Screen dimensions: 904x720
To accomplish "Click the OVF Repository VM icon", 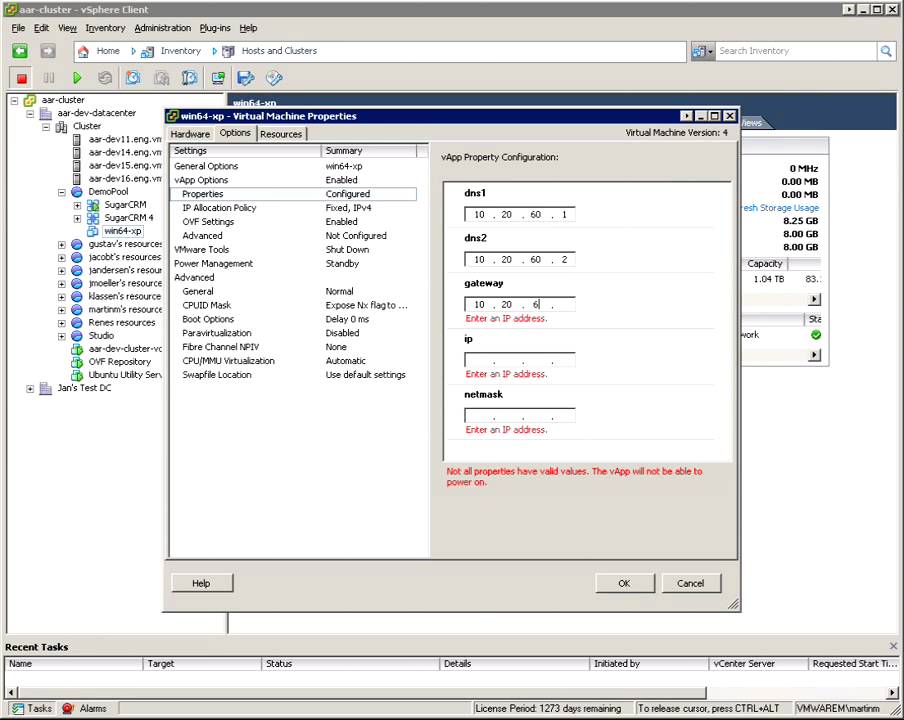I will point(77,363).
